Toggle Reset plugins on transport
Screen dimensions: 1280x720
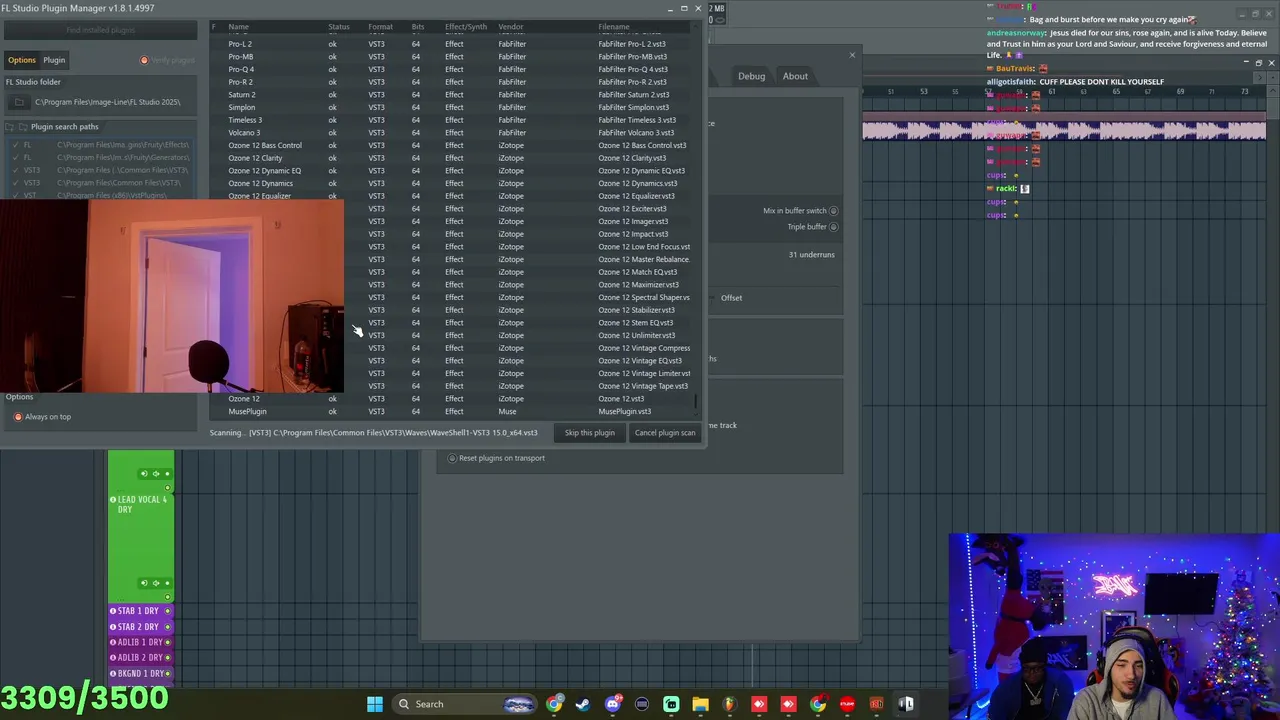tap(452, 458)
